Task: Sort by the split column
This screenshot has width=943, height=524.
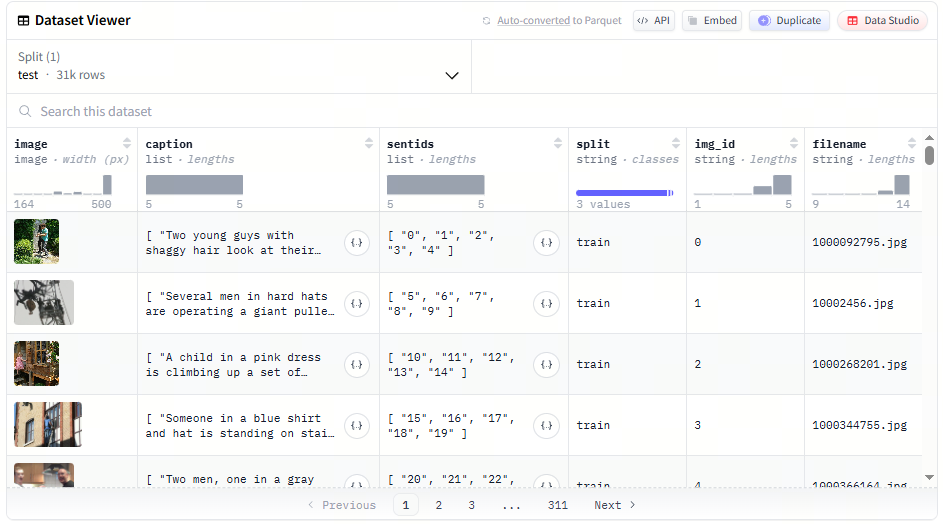Action: pos(676,143)
